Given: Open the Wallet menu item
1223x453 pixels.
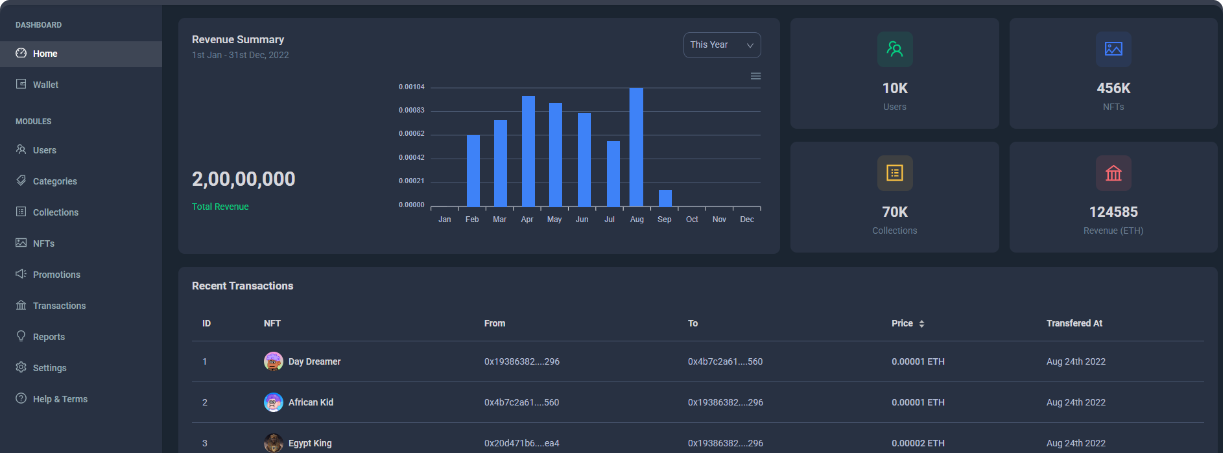Looking at the screenshot, I should [81, 85].
